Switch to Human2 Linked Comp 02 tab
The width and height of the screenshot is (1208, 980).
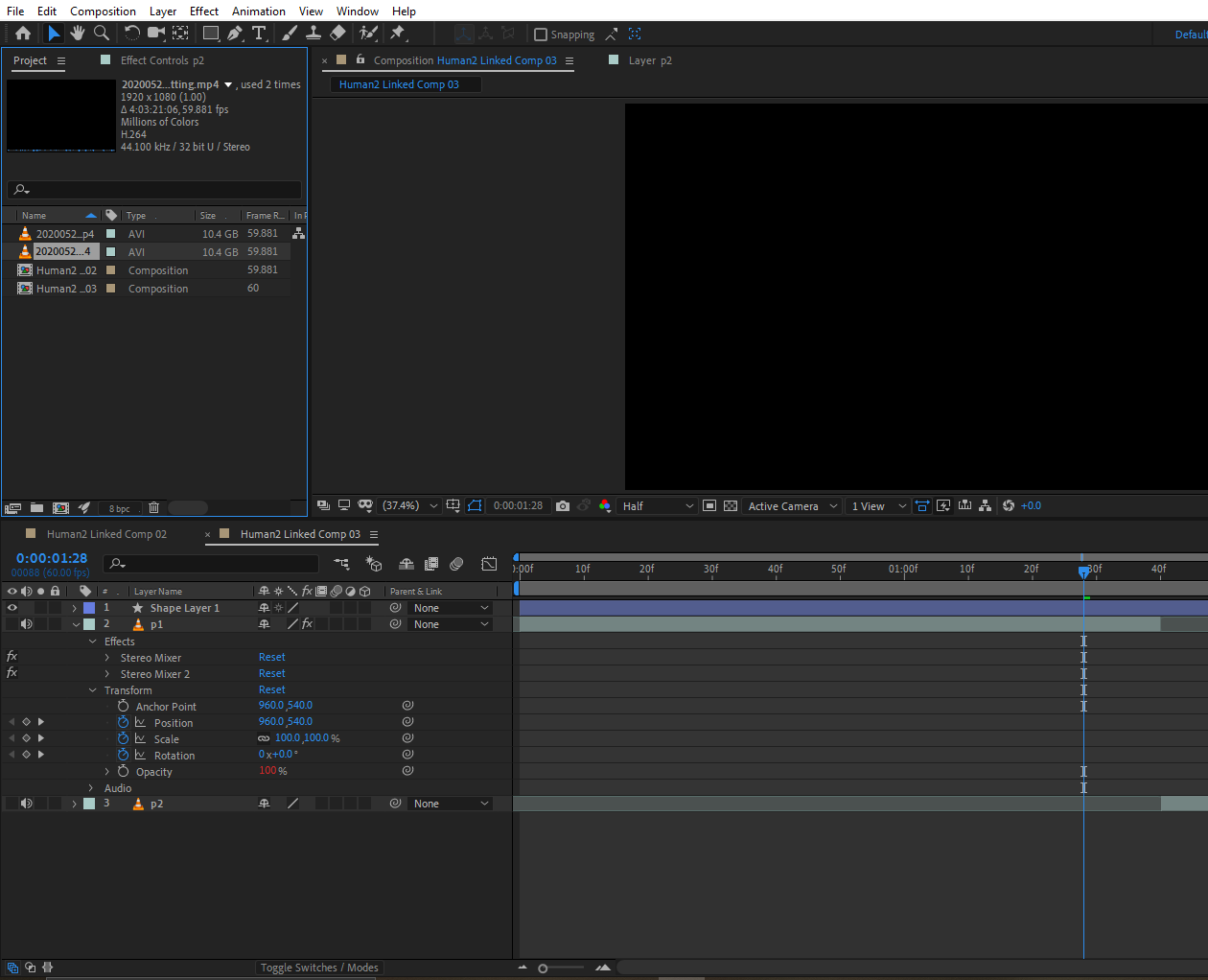click(106, 534)
